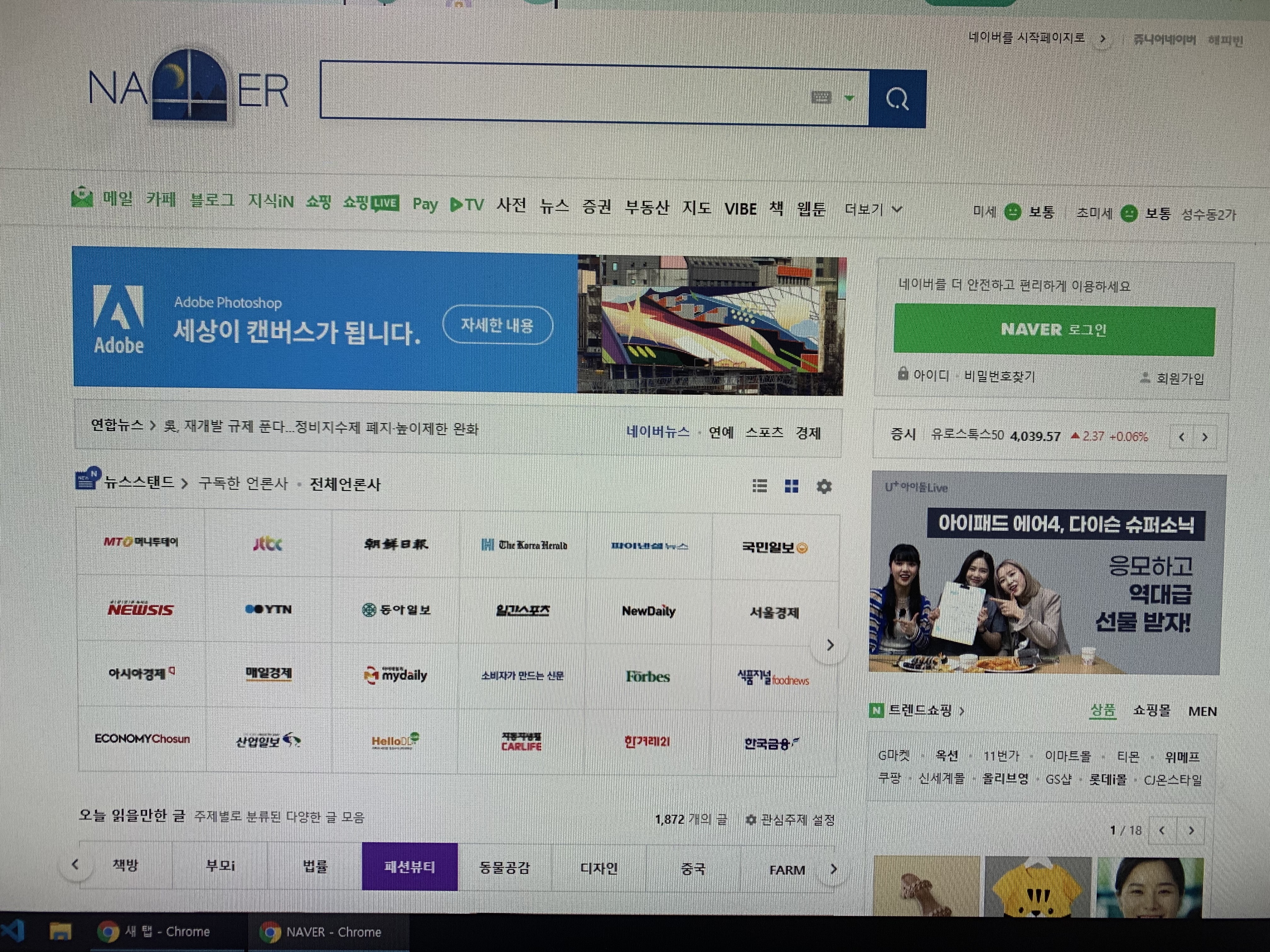Select 구독한 언론사 newsstand filter
1270x952 pixels.
243,483
